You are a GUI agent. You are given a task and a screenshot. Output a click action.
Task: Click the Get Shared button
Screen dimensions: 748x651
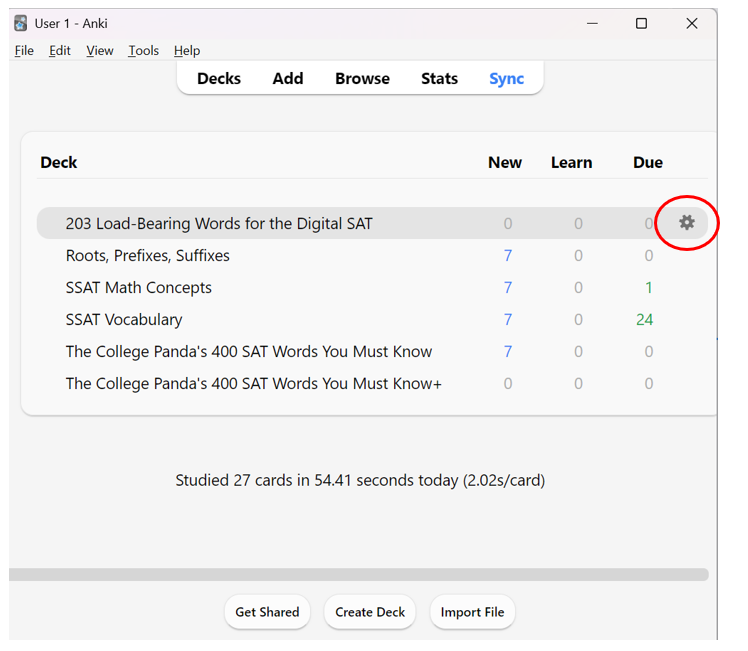(x=267, y=612)
